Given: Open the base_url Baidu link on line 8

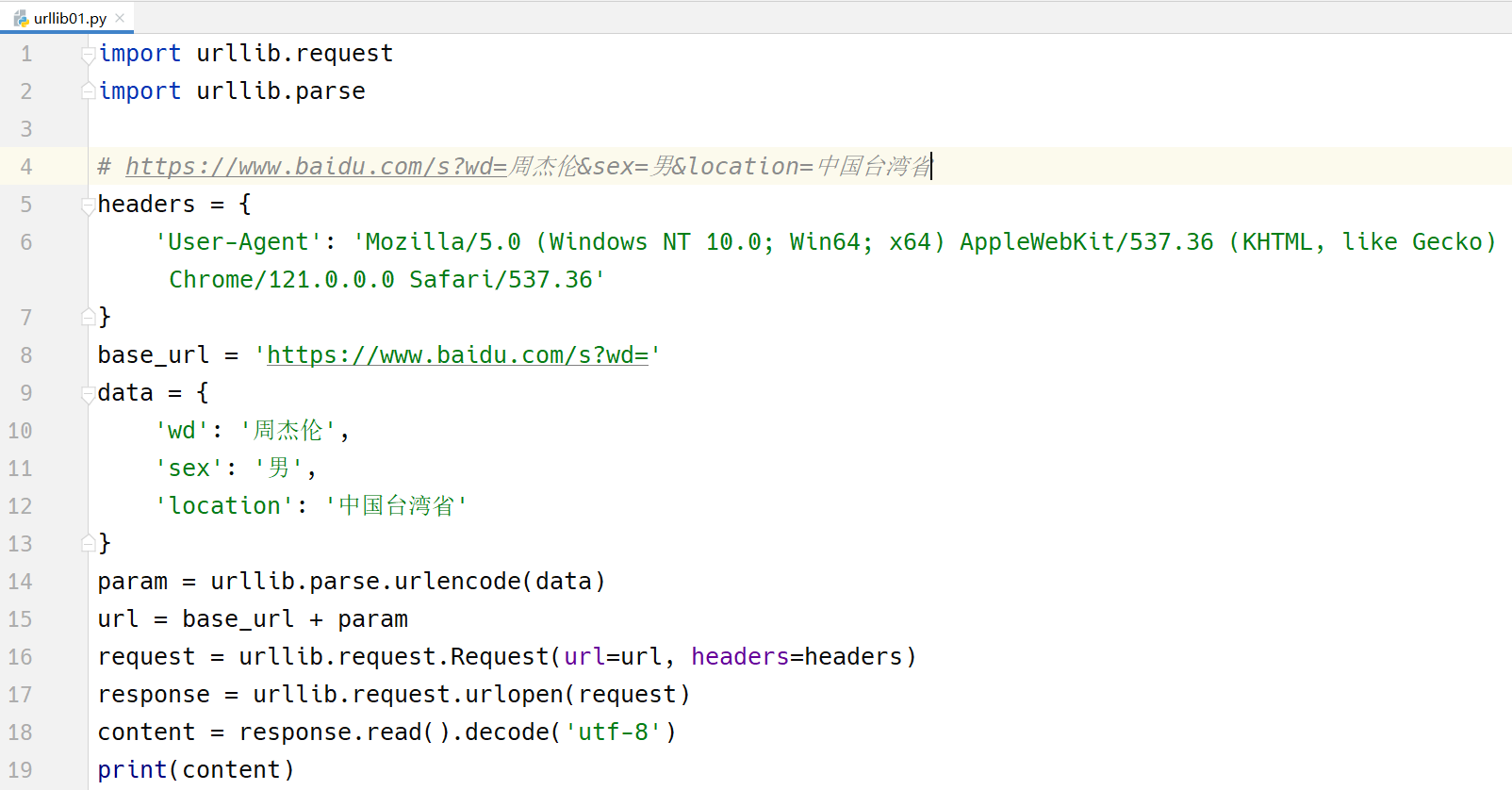Looking at the screenshot, I should (458, 355).
